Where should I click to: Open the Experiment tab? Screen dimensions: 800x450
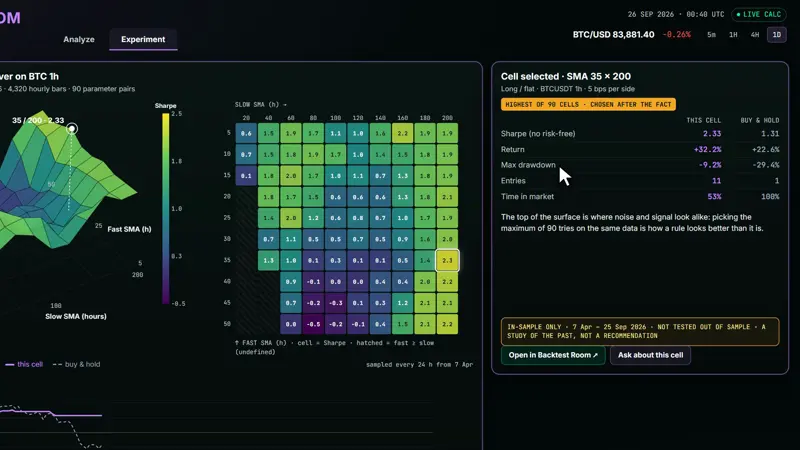coord(143,39)
